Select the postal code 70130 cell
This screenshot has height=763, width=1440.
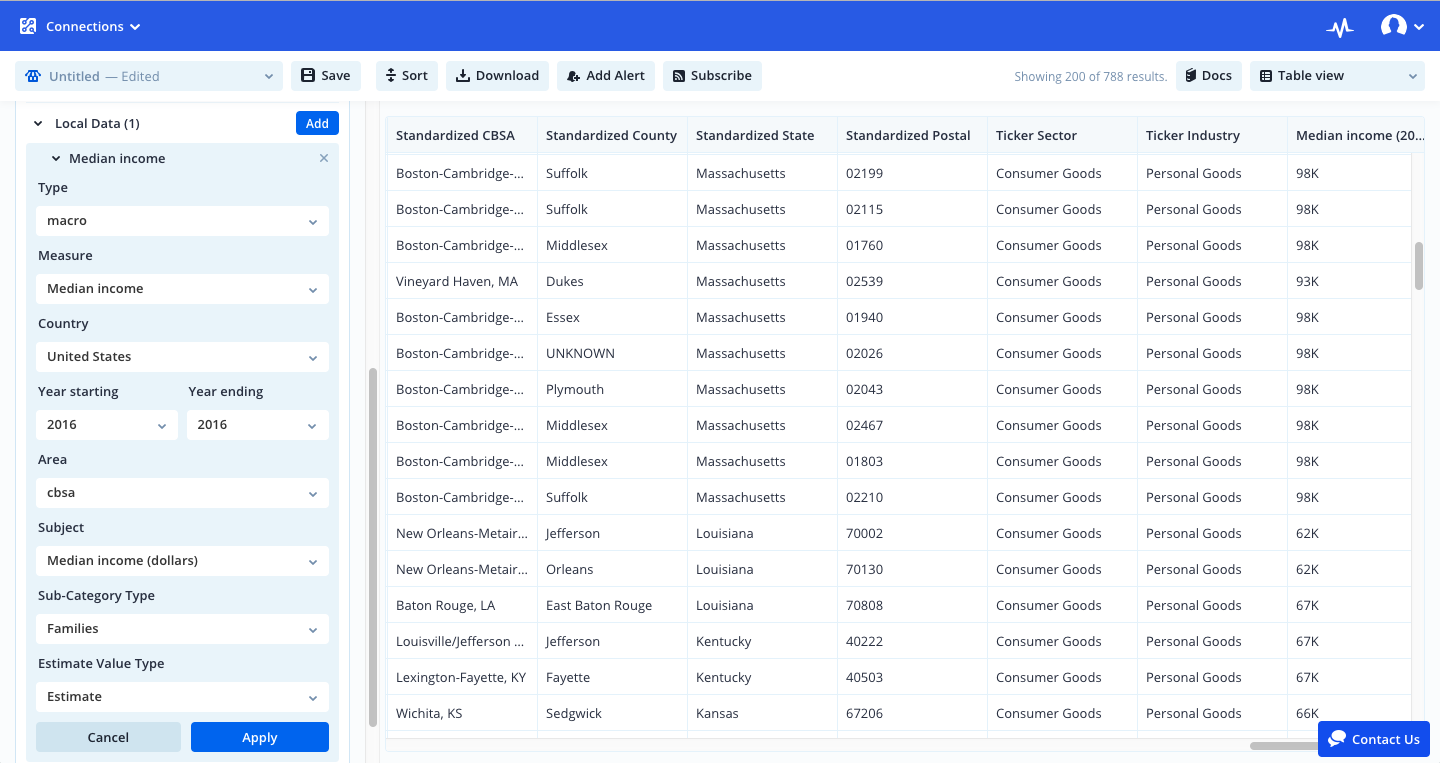912,570
